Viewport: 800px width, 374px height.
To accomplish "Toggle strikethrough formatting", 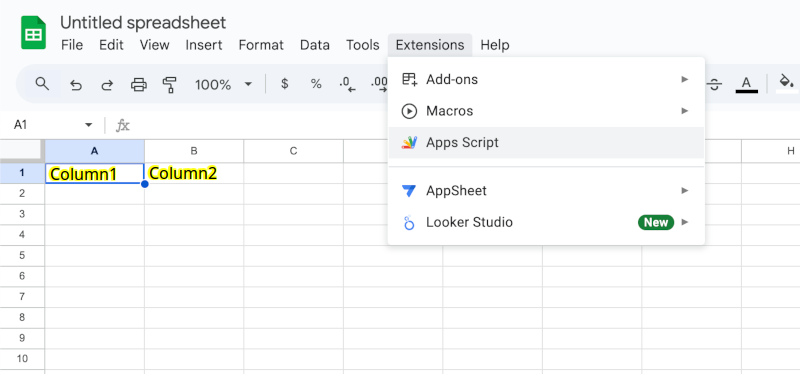I will (715, 85).
